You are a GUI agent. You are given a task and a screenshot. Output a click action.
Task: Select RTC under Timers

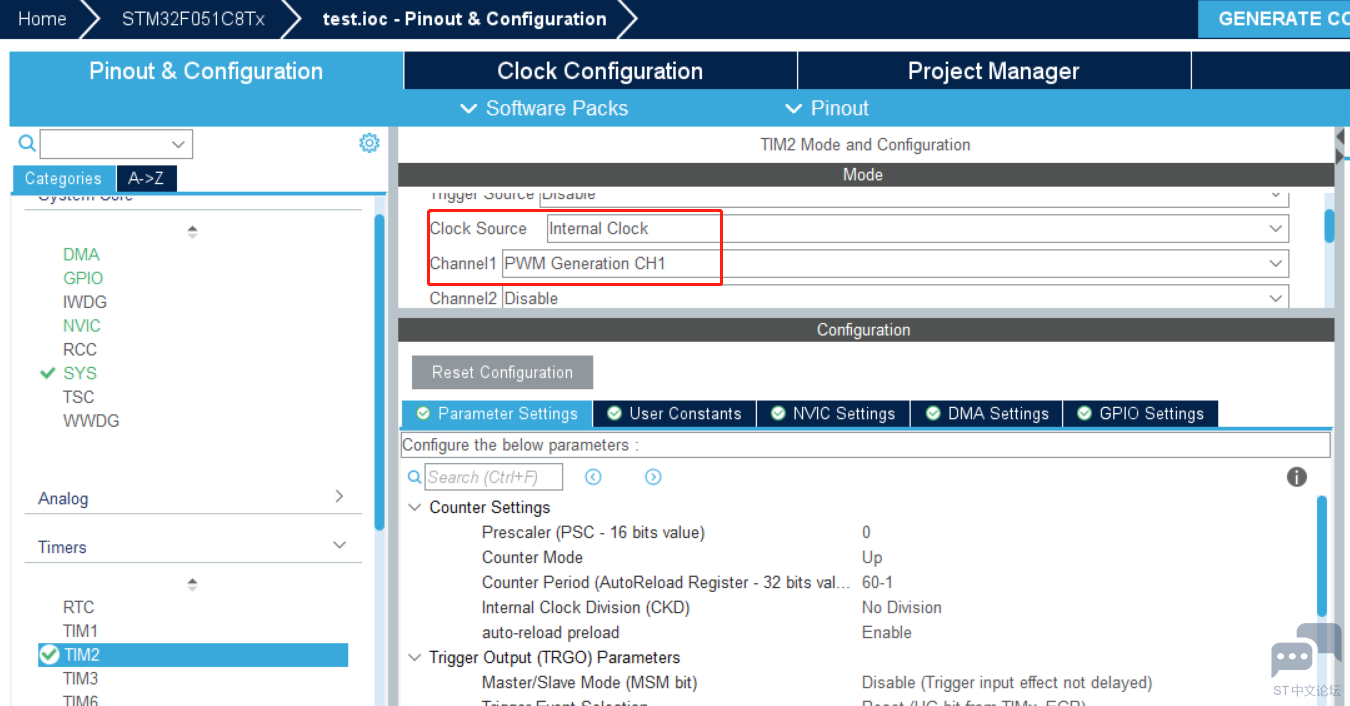[79, 607]
